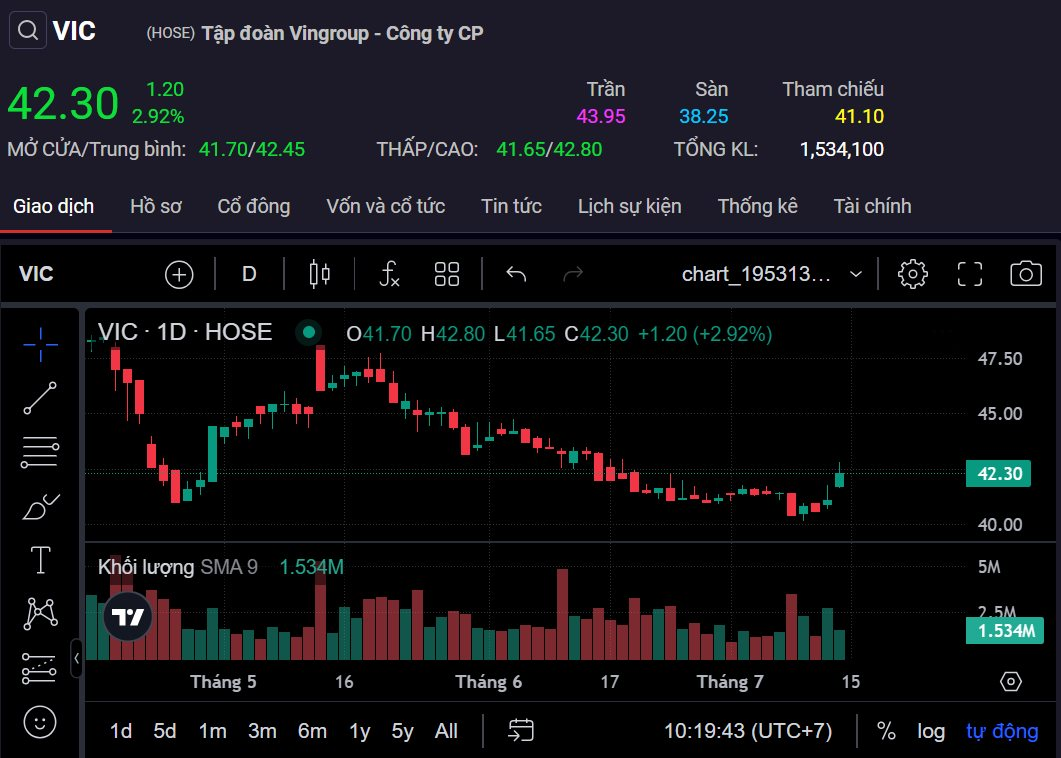Toggle logarithmic scale with log button
The height and width of the screenshot is (758, 1061).
tap(930, 731)
